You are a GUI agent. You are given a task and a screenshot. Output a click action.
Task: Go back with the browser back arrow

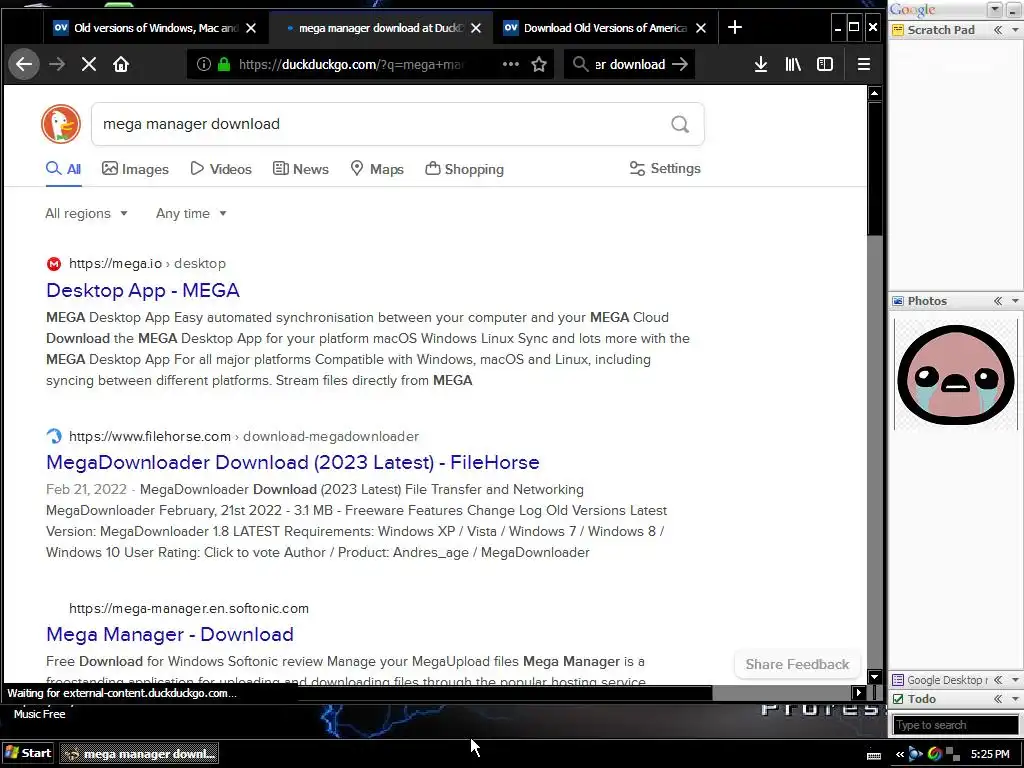[24, 64]
